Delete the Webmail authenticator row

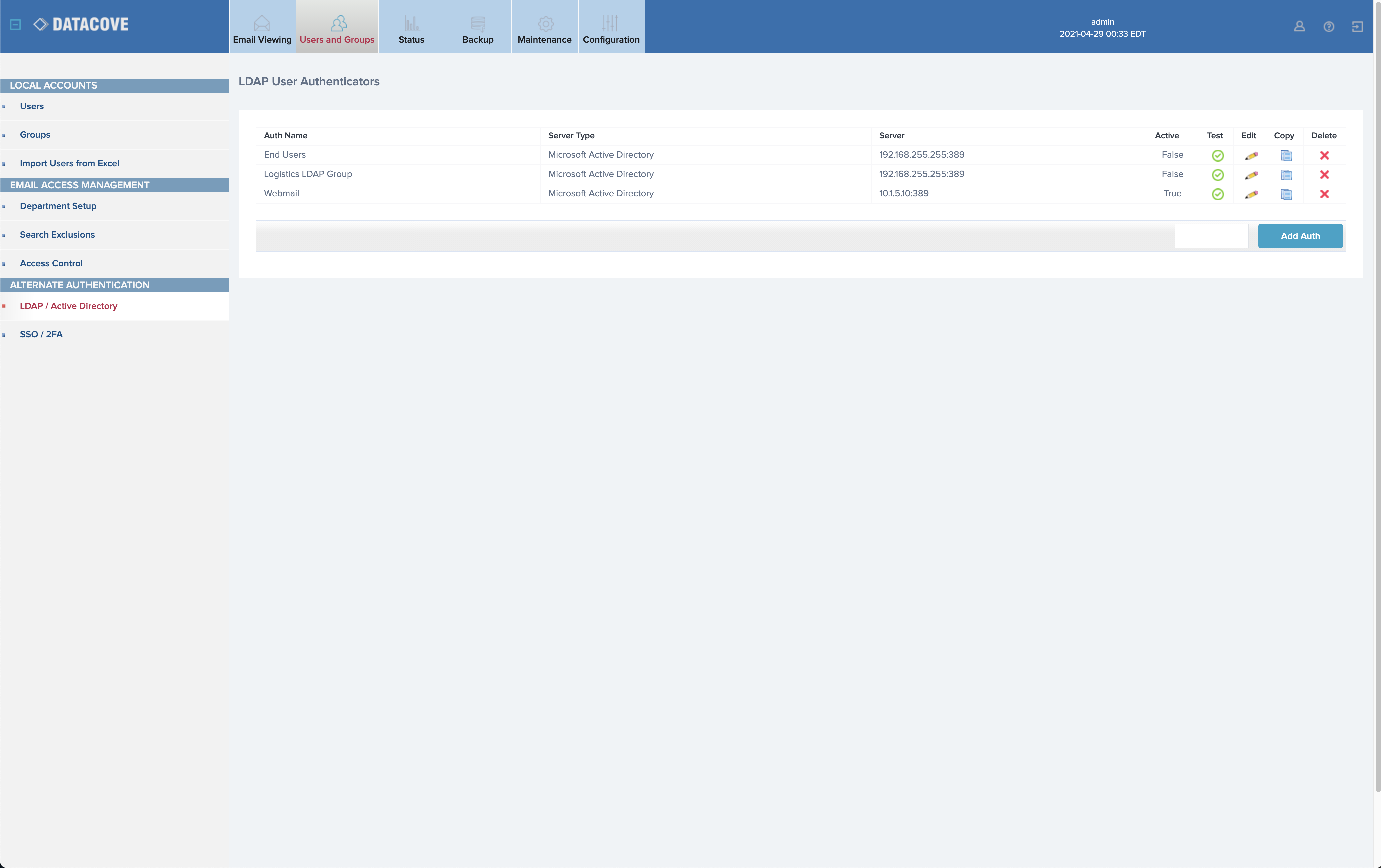pyautogui.click(x=1324, y=194)
